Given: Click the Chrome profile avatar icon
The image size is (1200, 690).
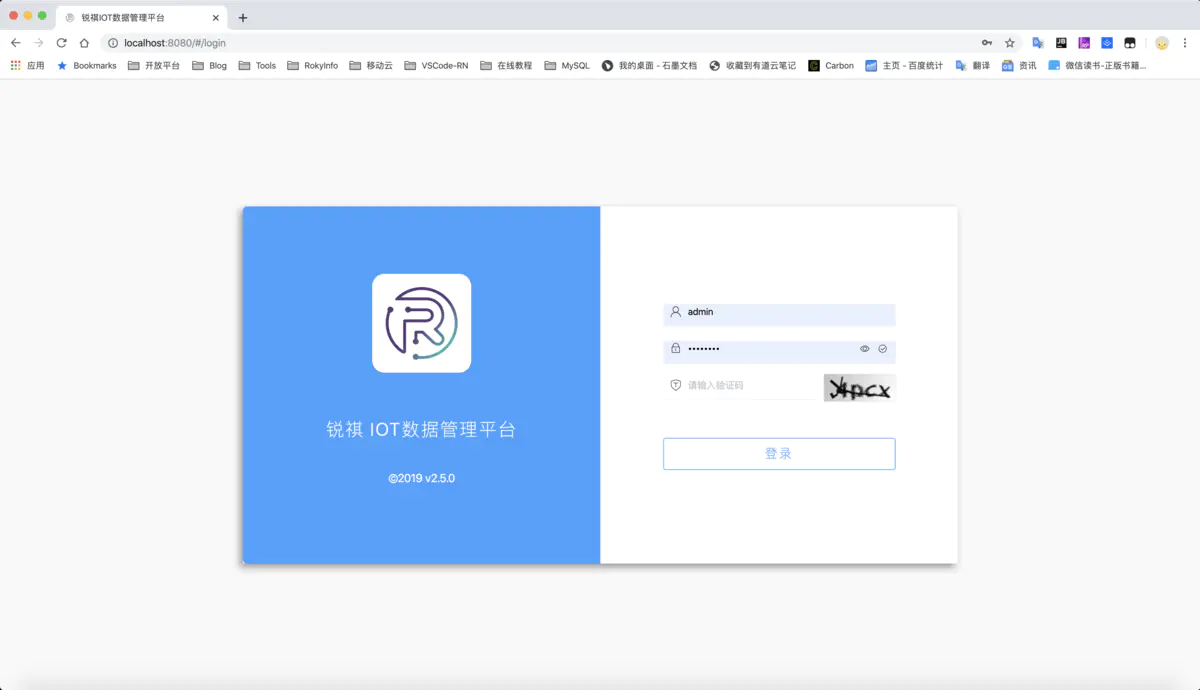Looking at the screenshot, I should 1162,43.
